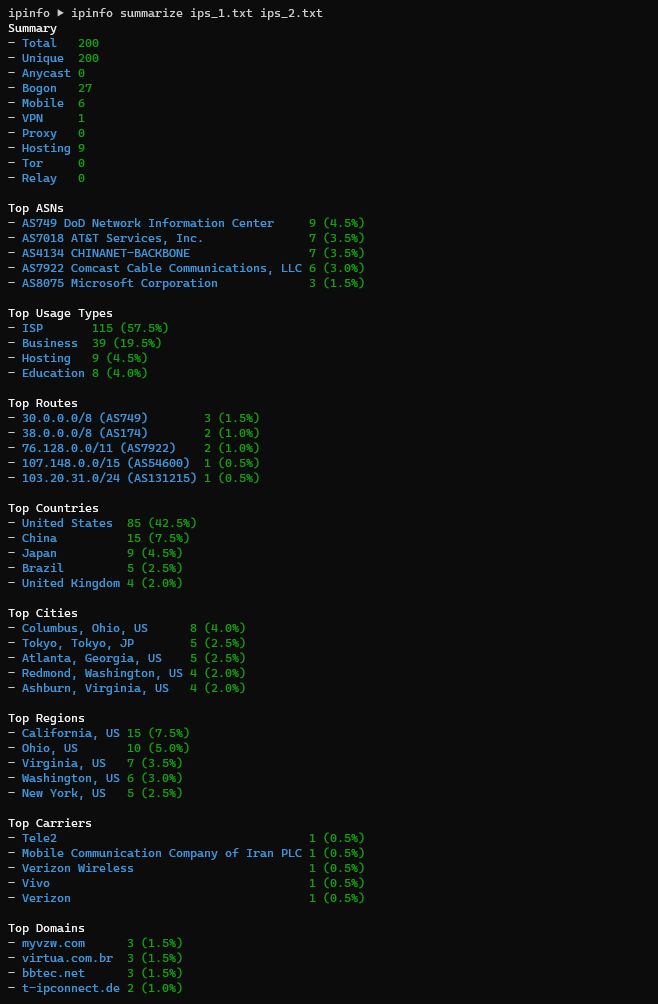Click the 'Tele2' carrier

39,838
